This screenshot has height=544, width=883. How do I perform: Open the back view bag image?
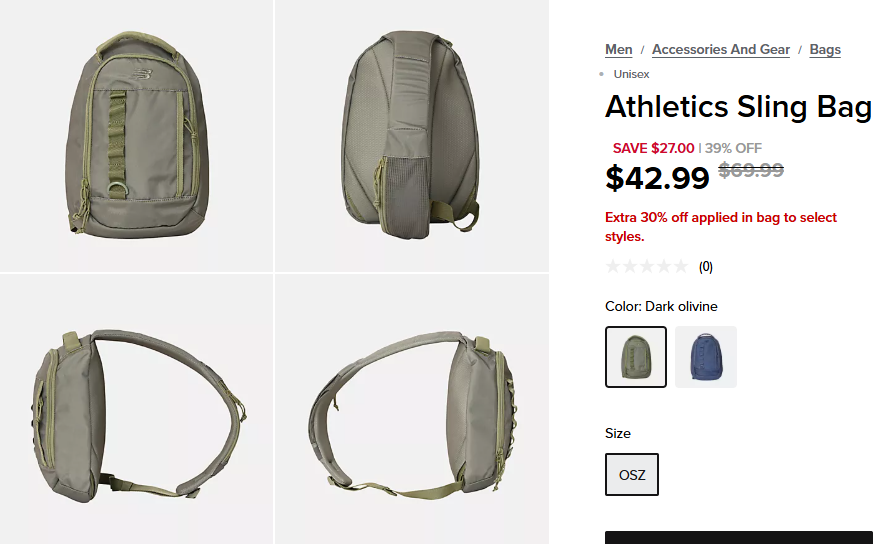point(412,136)
